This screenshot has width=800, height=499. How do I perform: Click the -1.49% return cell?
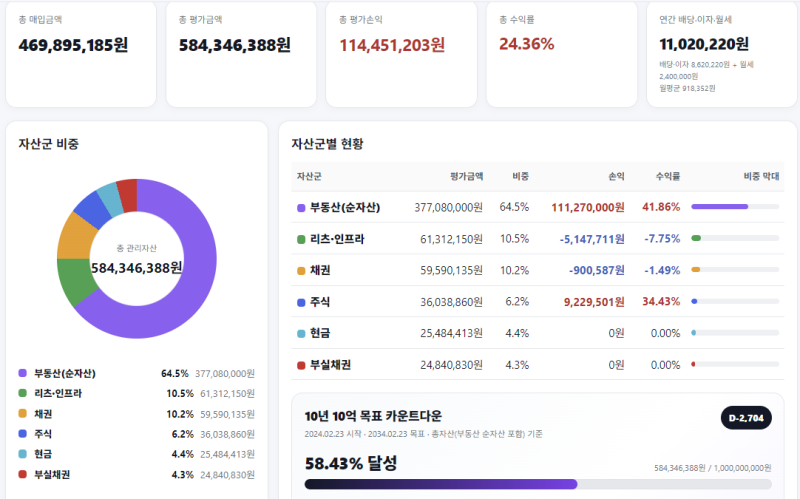(662, 270)
